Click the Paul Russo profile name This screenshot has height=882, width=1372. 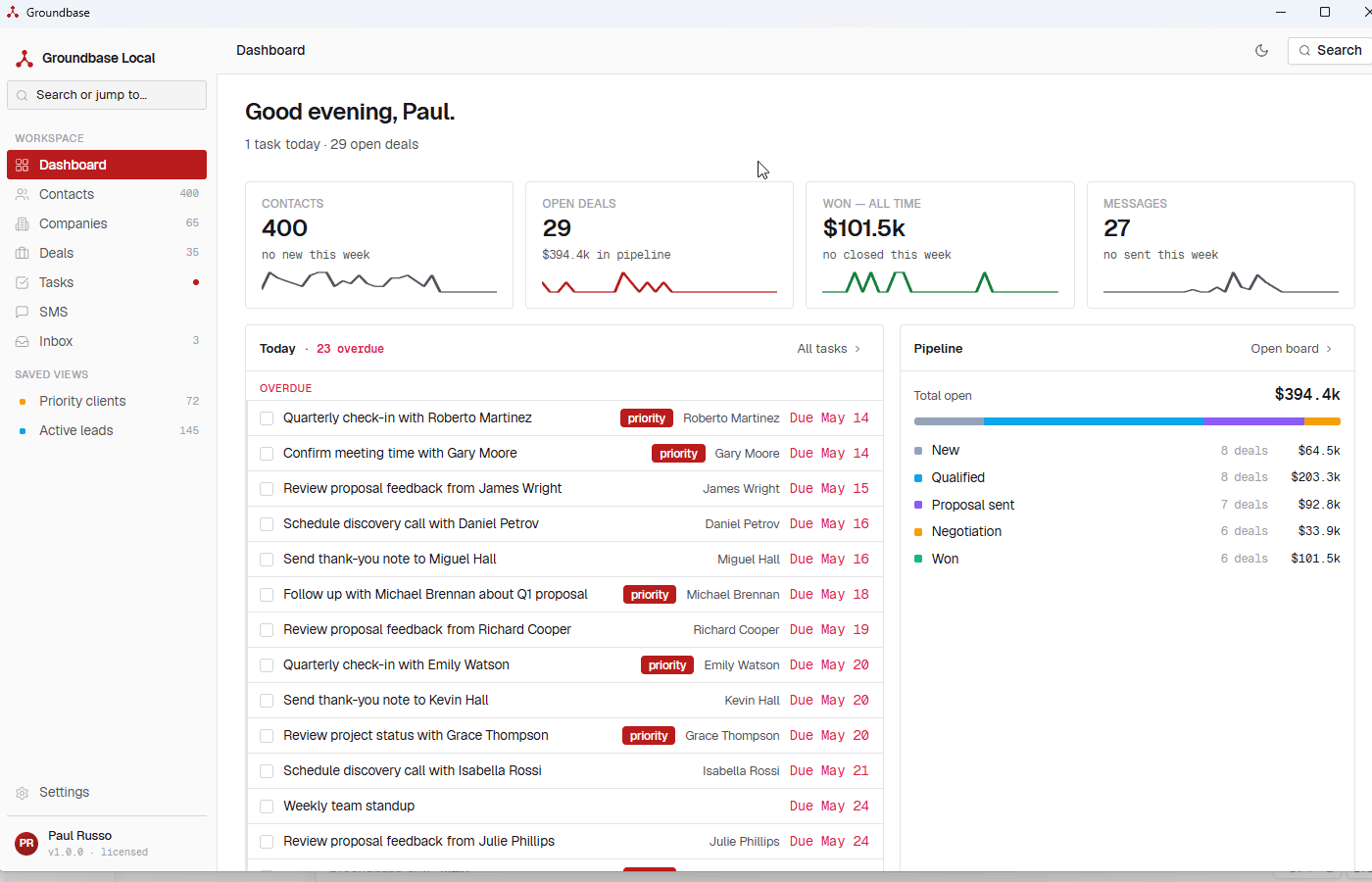[79, 836]
